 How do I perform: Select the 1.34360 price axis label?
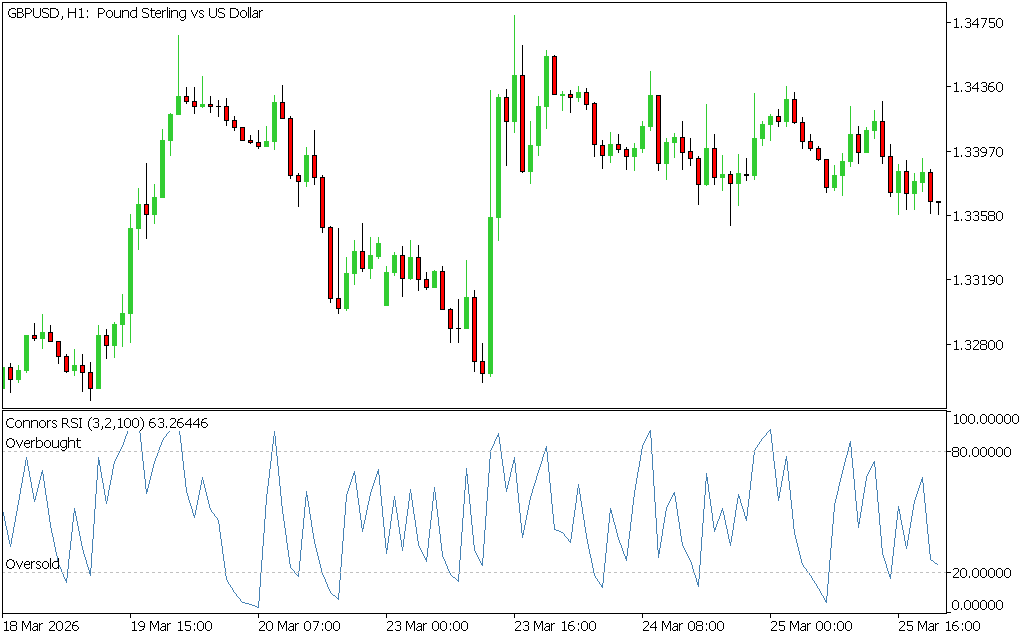981,87
